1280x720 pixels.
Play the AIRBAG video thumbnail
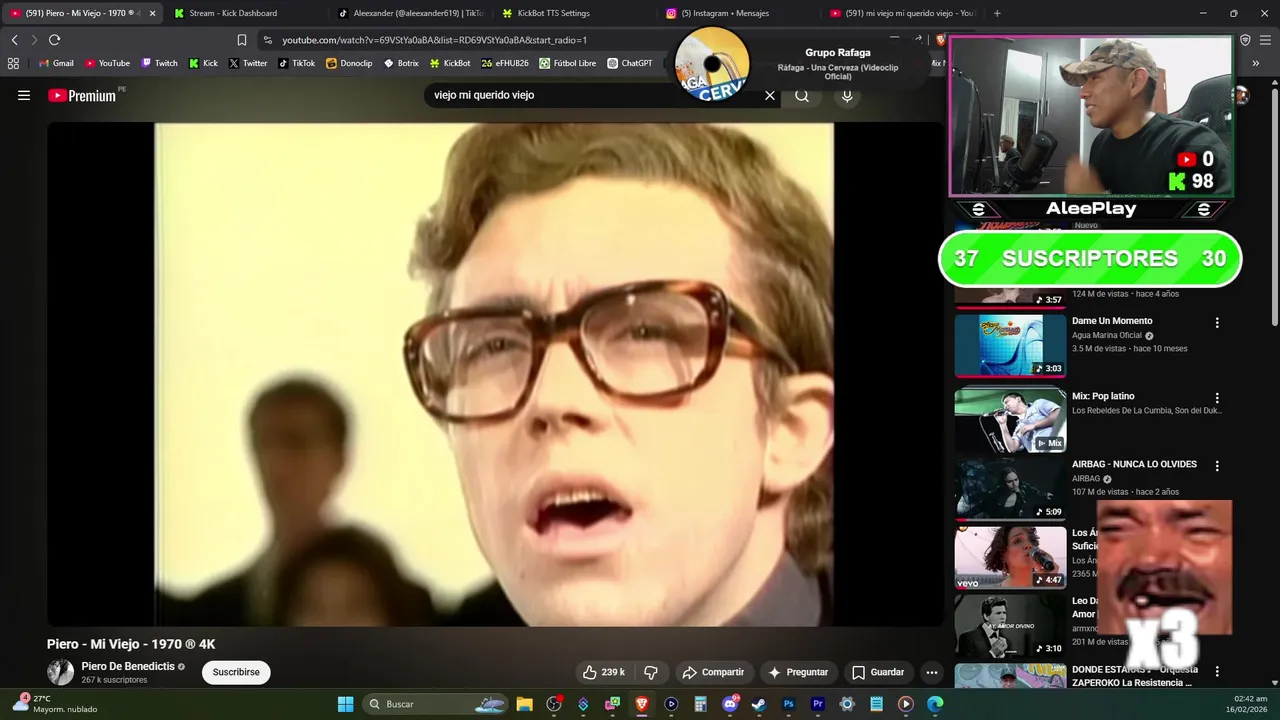(x=1010, y=489)
